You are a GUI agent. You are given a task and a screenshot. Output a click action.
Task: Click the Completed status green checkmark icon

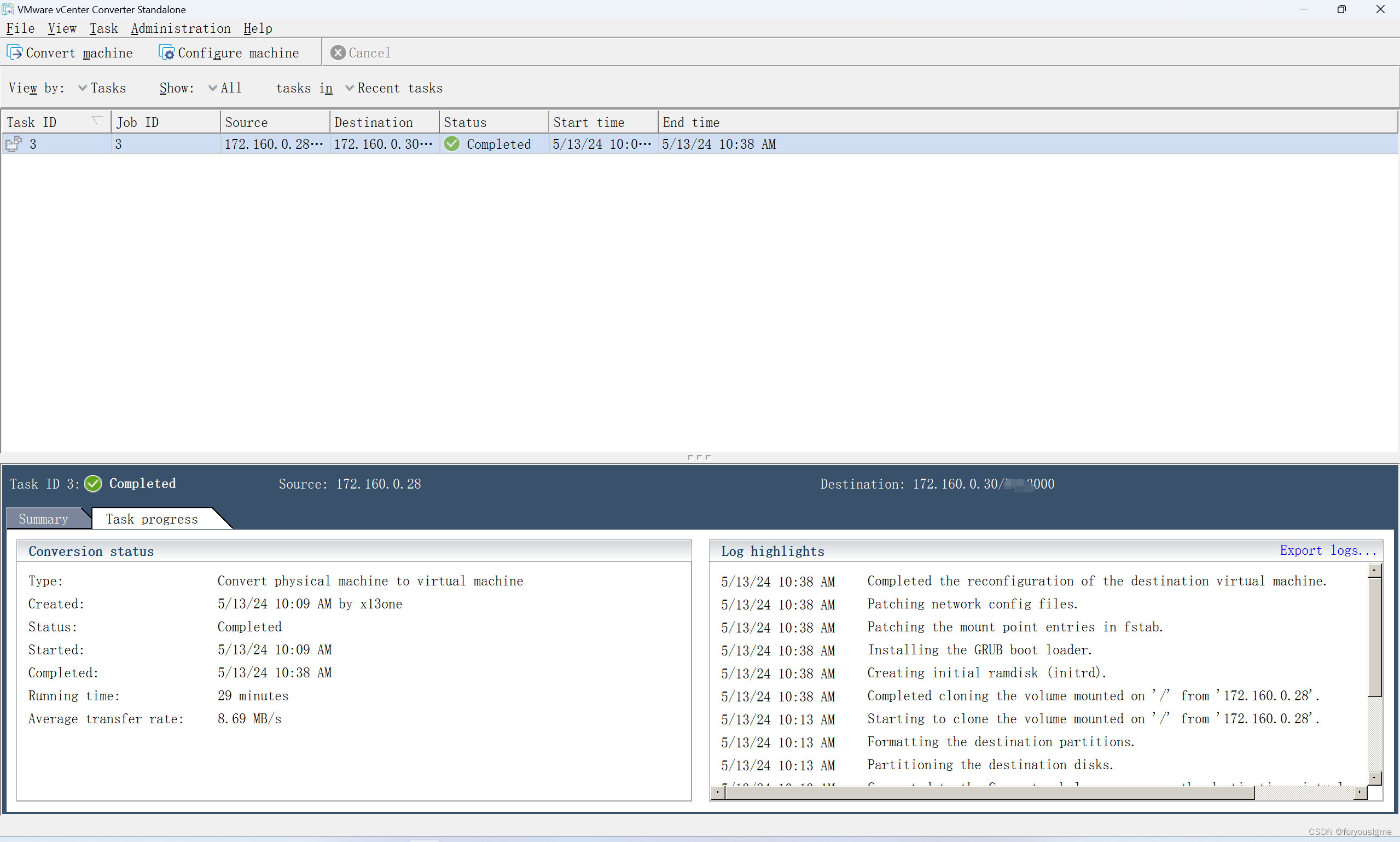(x=452, y=144)
